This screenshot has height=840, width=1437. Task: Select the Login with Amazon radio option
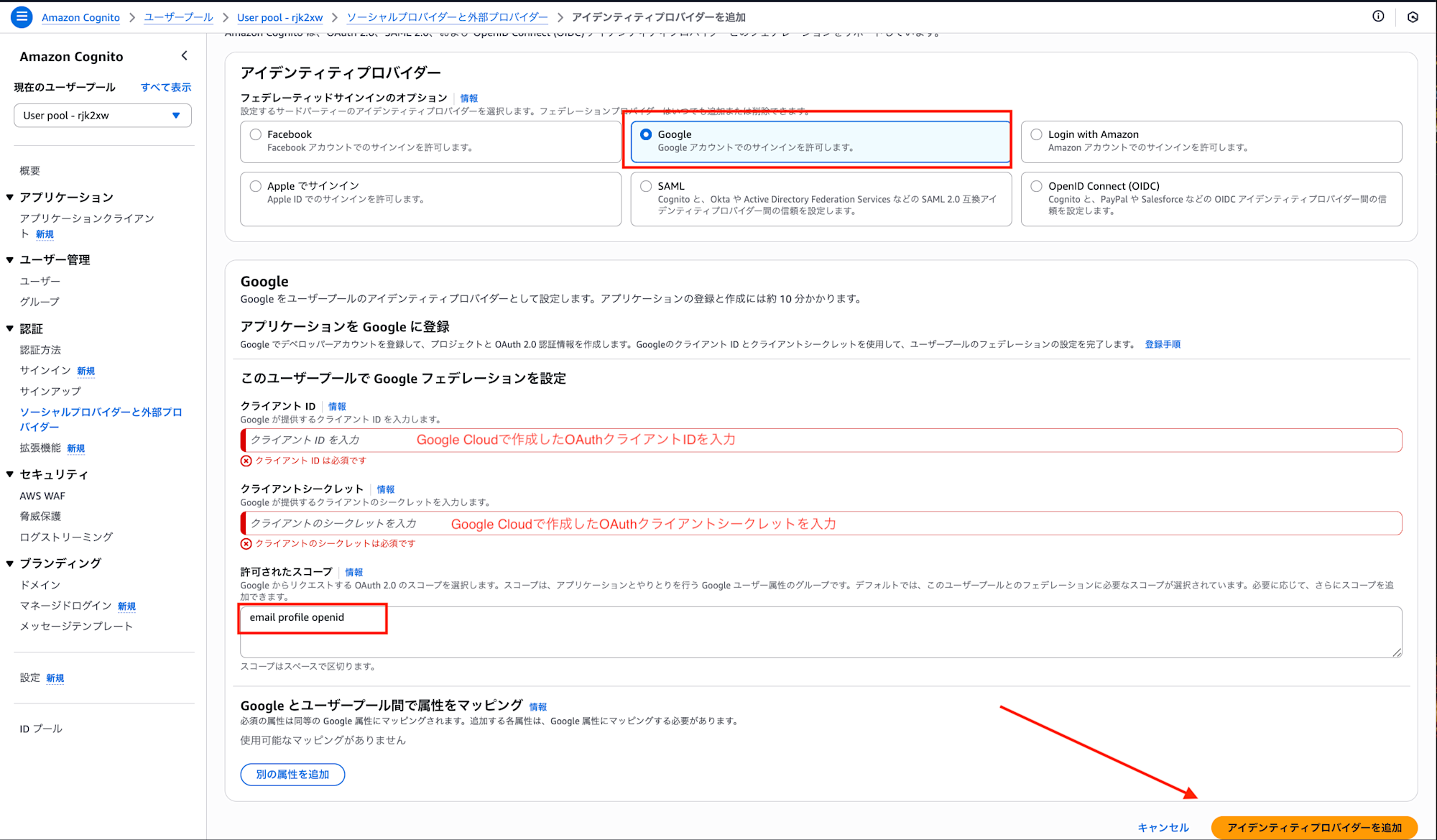coord(1036,134)
